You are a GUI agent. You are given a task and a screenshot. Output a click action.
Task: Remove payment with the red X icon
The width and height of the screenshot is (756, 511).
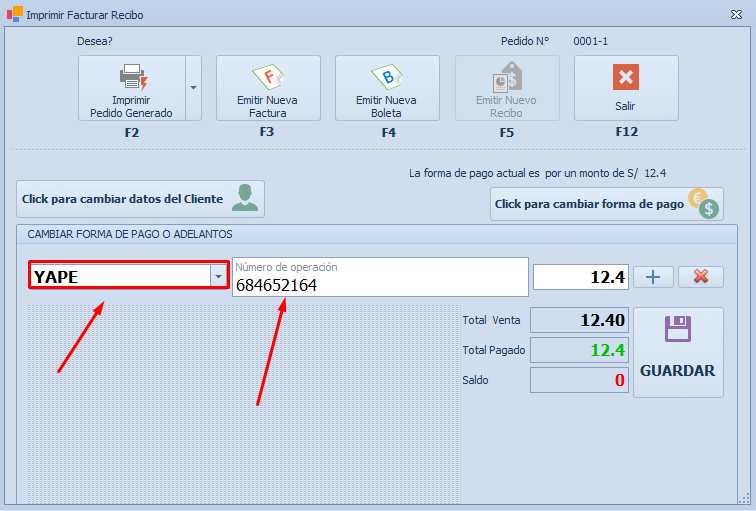coord(701,277)
